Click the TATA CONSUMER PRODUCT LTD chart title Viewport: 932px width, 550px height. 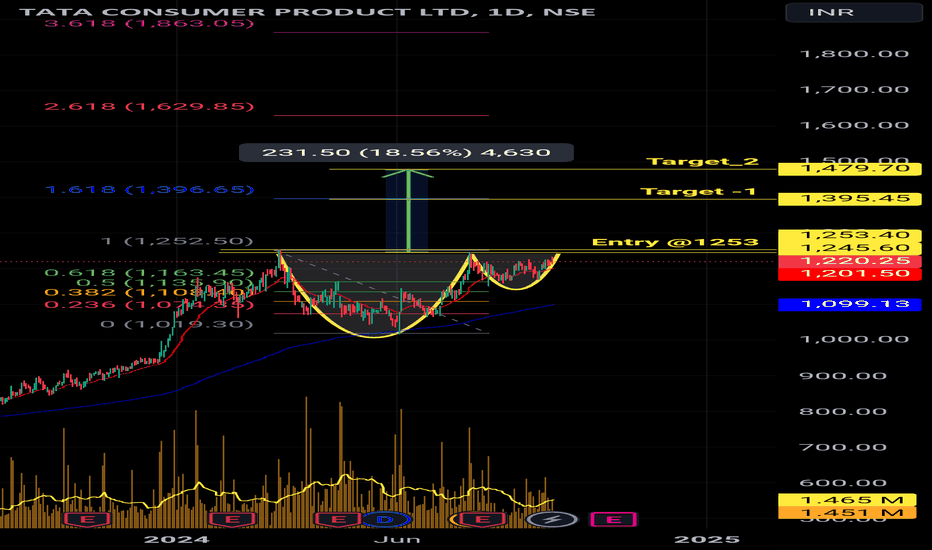[307, 12]
